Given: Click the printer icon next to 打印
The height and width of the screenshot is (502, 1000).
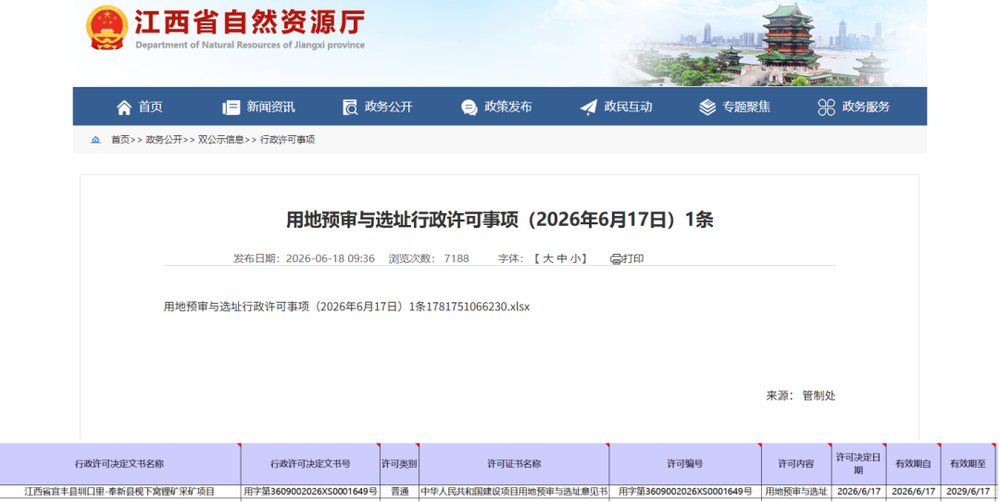Looking at the screenshot, I should pyautogui.click(x=616, y=259).
